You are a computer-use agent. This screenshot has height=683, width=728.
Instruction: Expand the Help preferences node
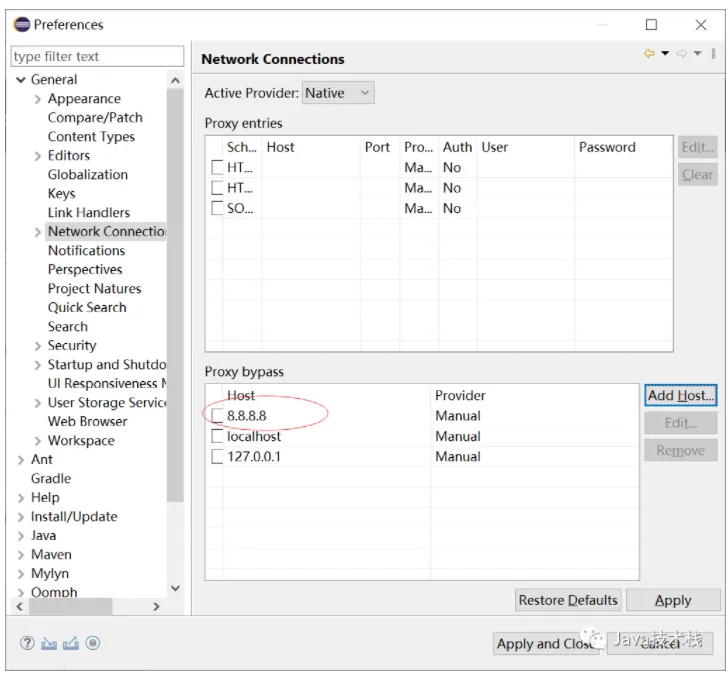coord(20,498)
